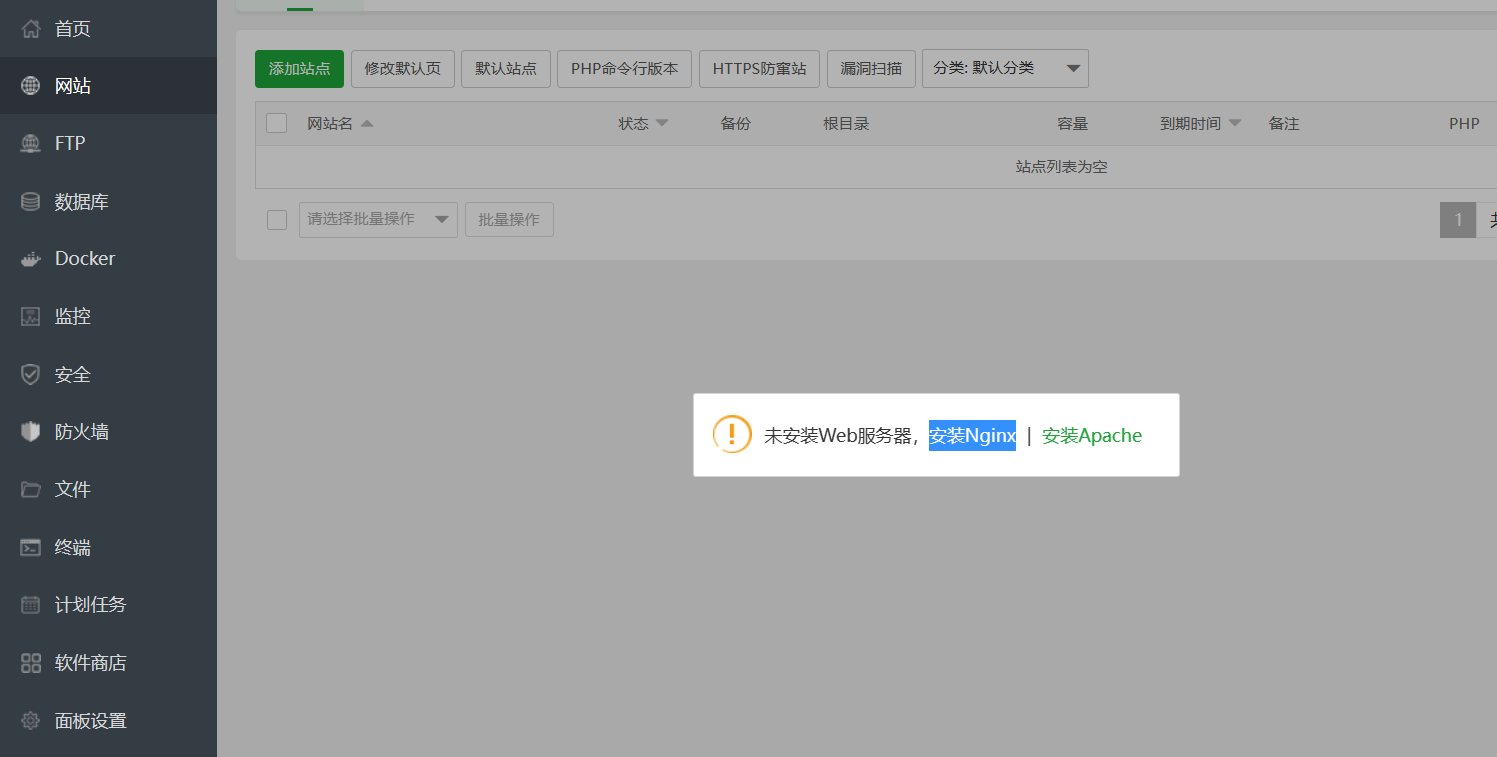Click the HTTPS防窜站 button
The width and height of the screenshot is (1497, 757).
pos(759,68)
